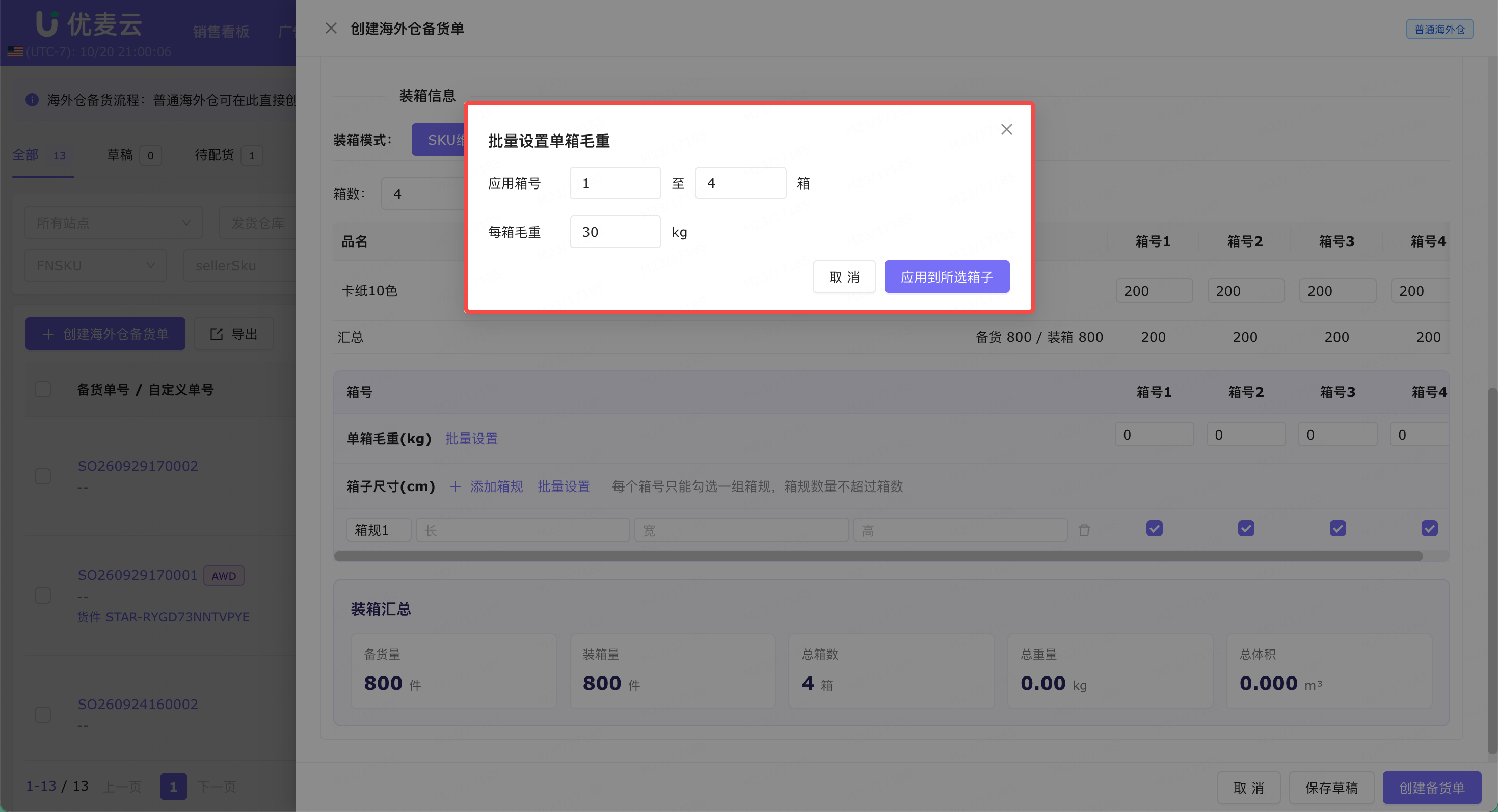Open order link SO260929170002
This screenshot has height=812, width=1498.
(138, 466)
